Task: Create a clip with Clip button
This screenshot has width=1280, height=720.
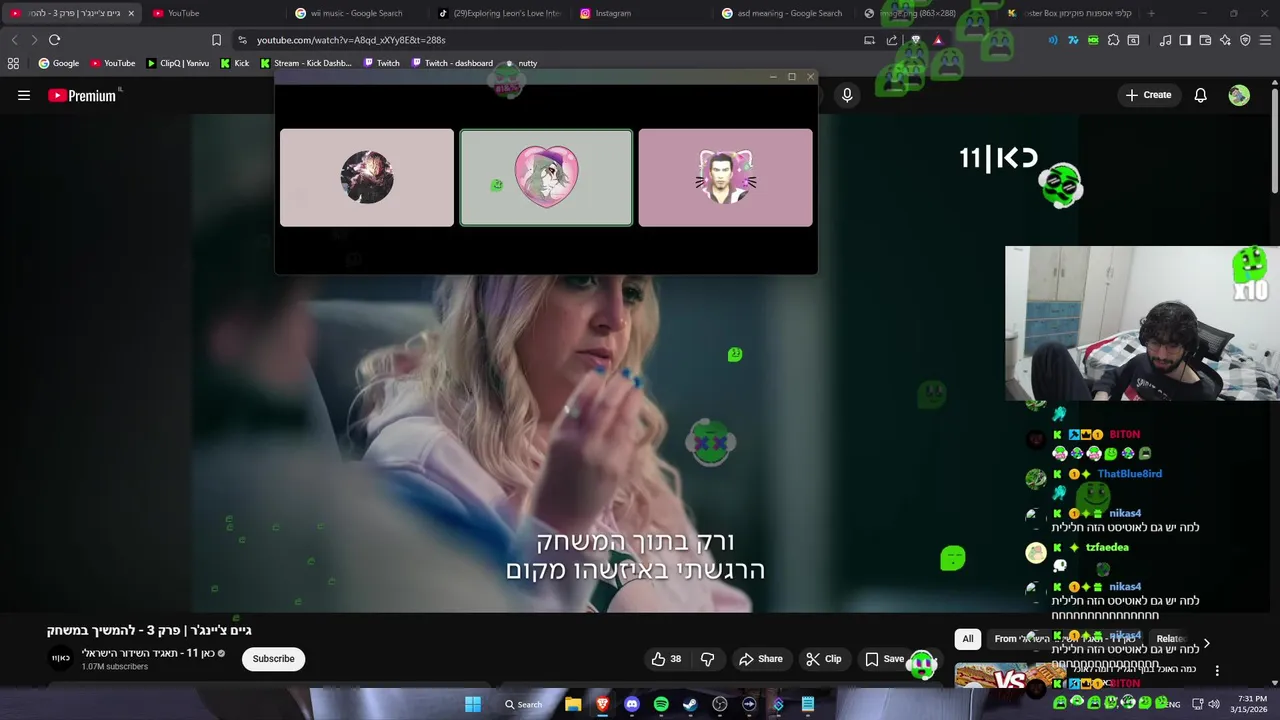Action: [824, 659]
